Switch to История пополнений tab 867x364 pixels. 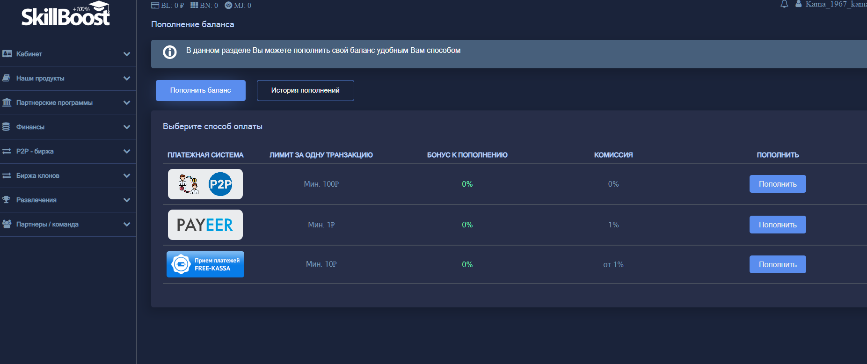pyautogui.click(x=305, y=90)
